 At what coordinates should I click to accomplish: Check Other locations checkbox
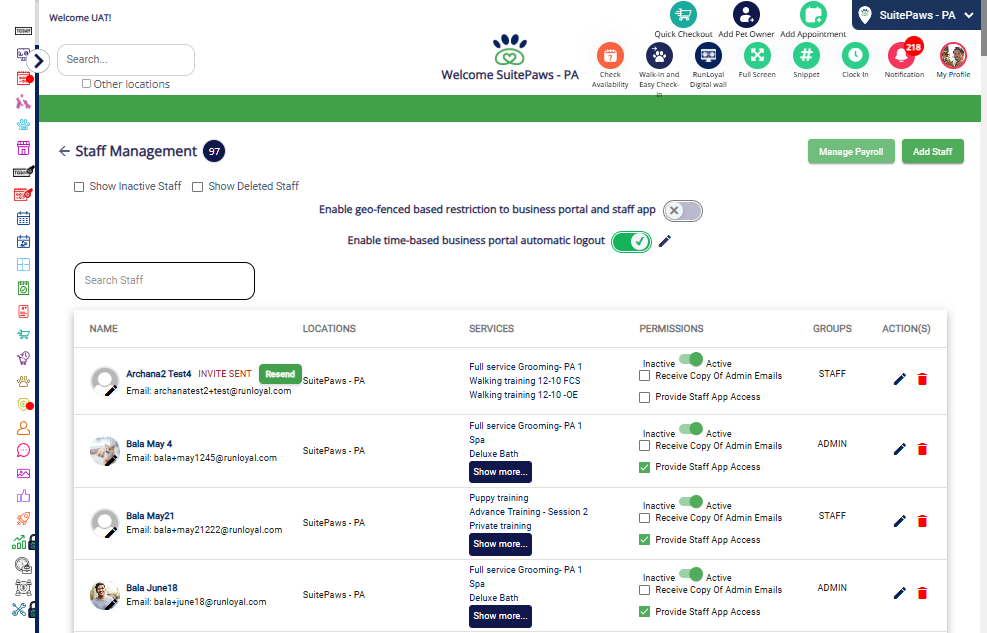click(x=86, y=84)
